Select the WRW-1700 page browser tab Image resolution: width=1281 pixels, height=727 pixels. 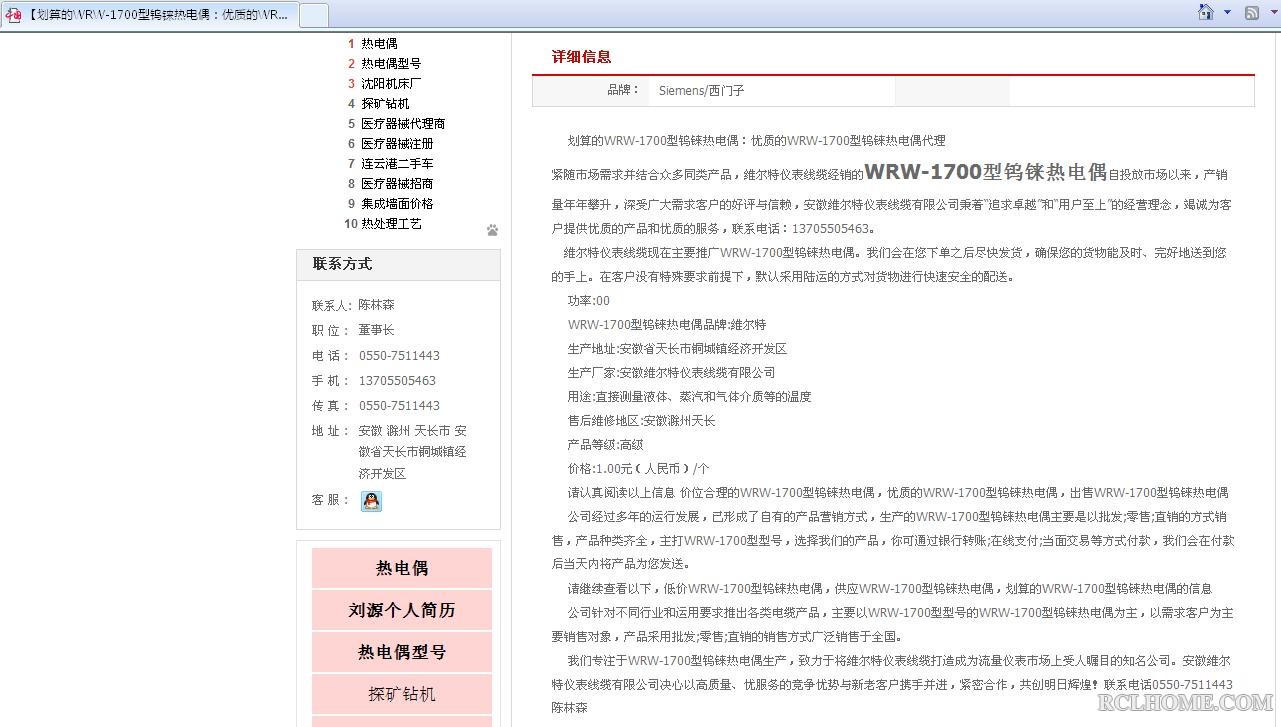point(148,14)
